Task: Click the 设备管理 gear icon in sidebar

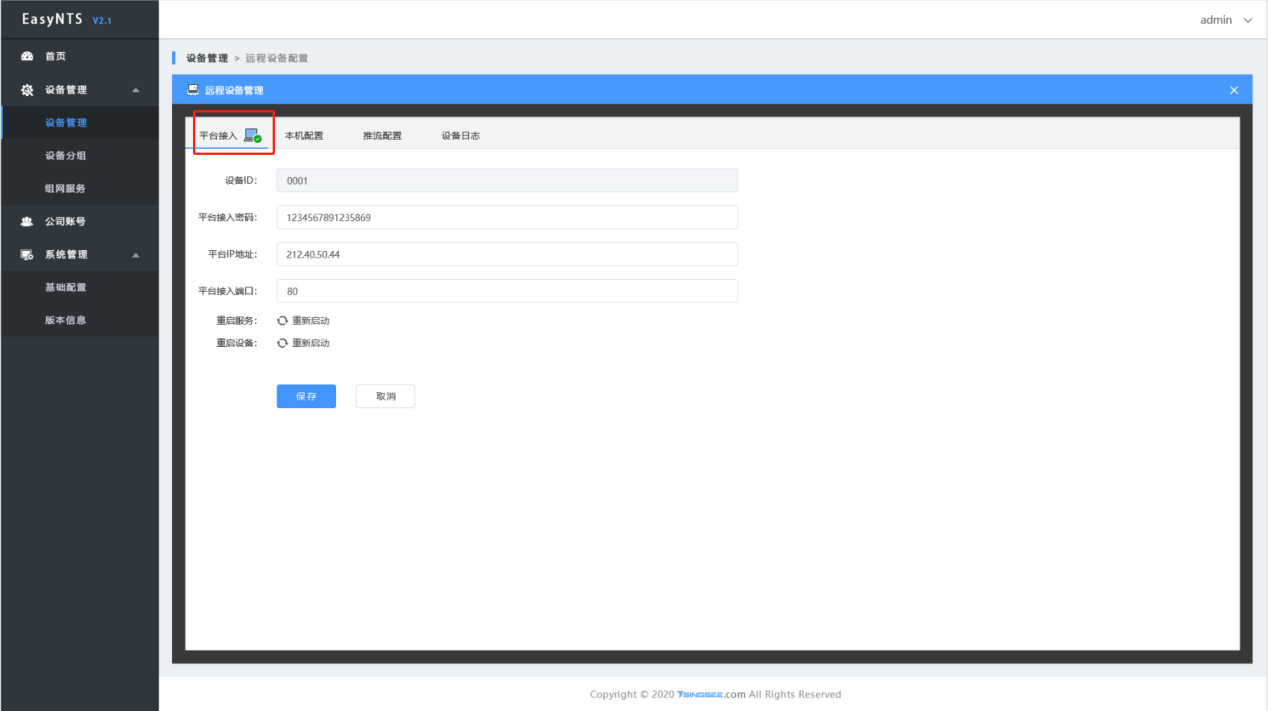Action: click(27, 90)
